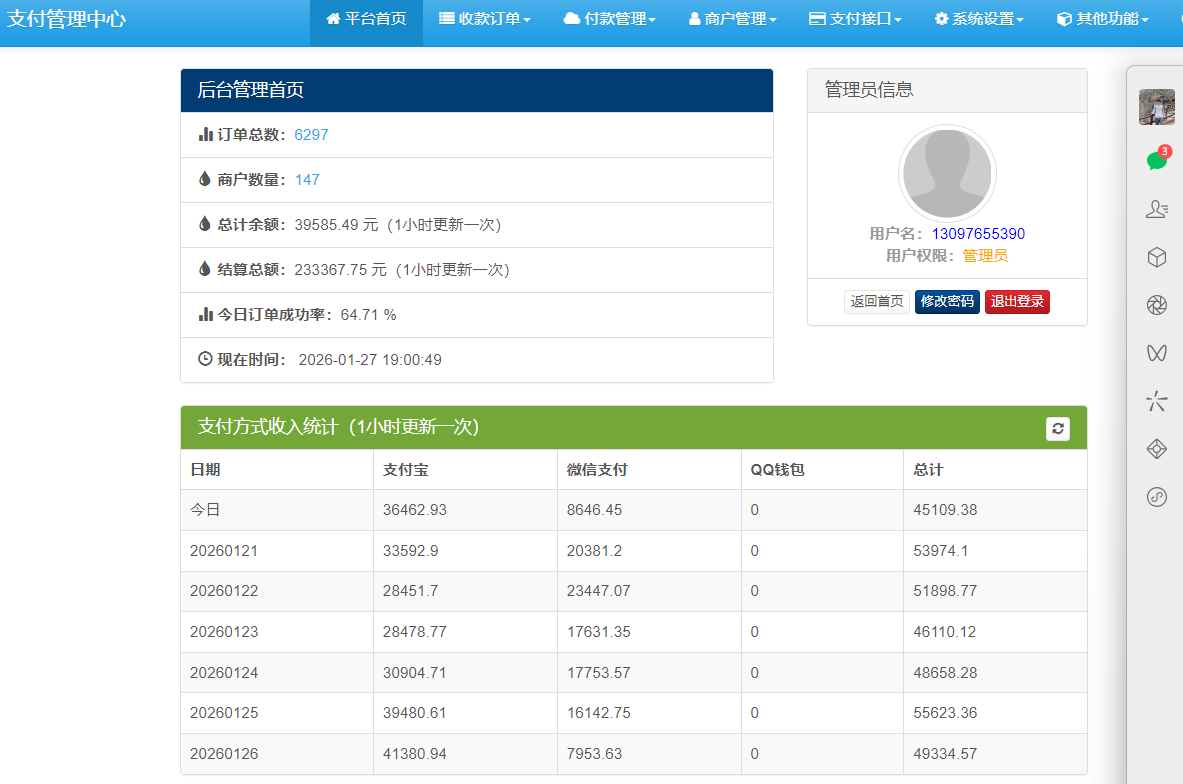This screenshot has height=784, width=1183.
Task: Click the user photo in the sidebar
Action: (1157, 107)
